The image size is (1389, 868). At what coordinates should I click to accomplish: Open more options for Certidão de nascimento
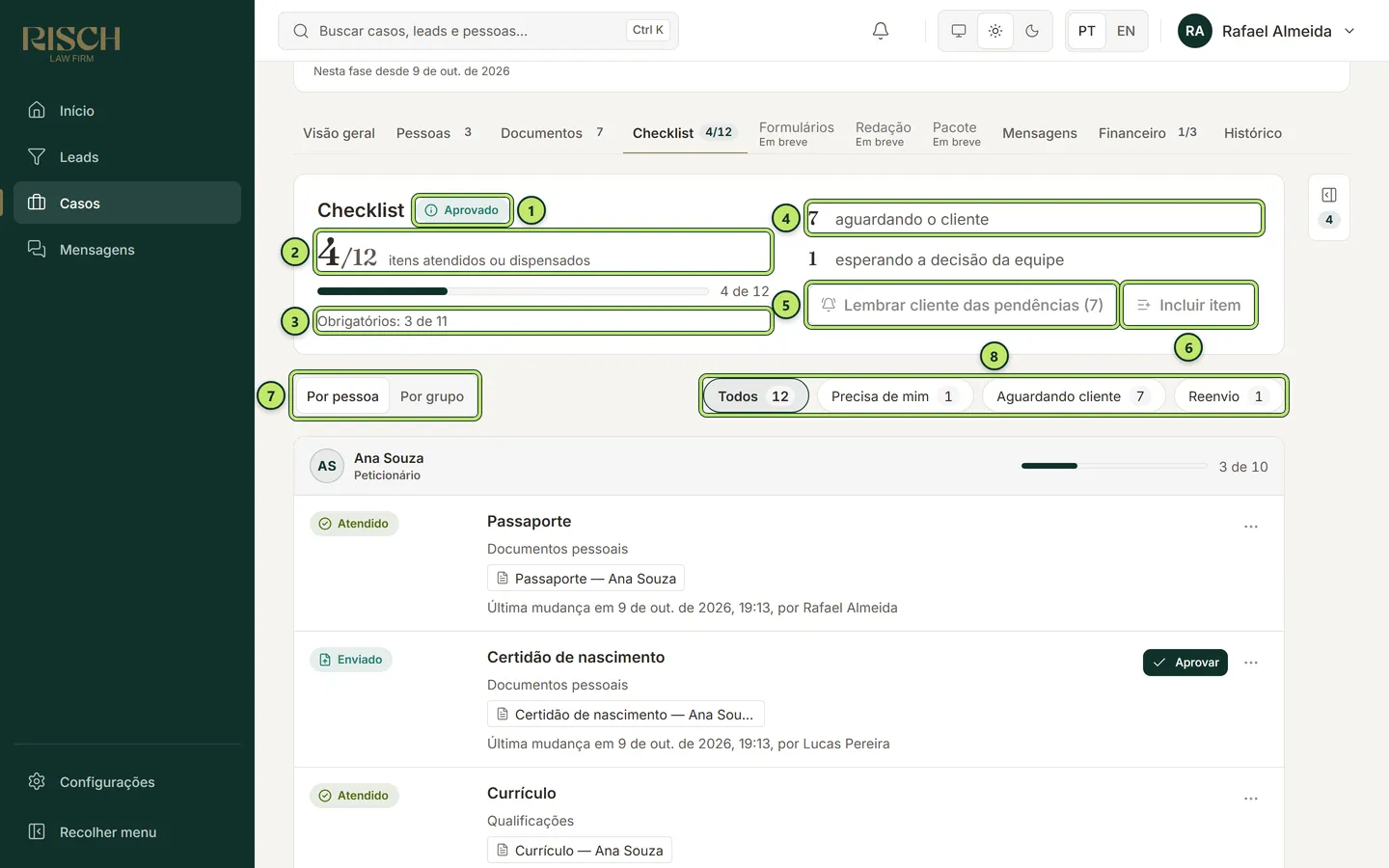coord(1251,663)
